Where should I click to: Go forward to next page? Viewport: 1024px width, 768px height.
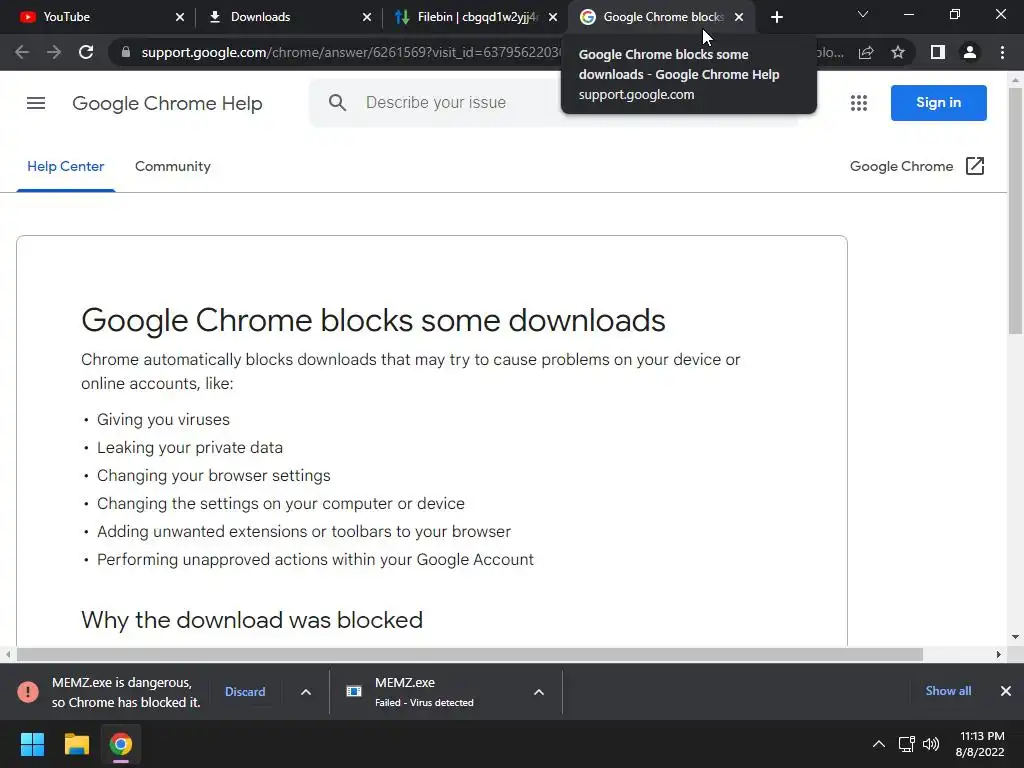[x=54, y=52]
